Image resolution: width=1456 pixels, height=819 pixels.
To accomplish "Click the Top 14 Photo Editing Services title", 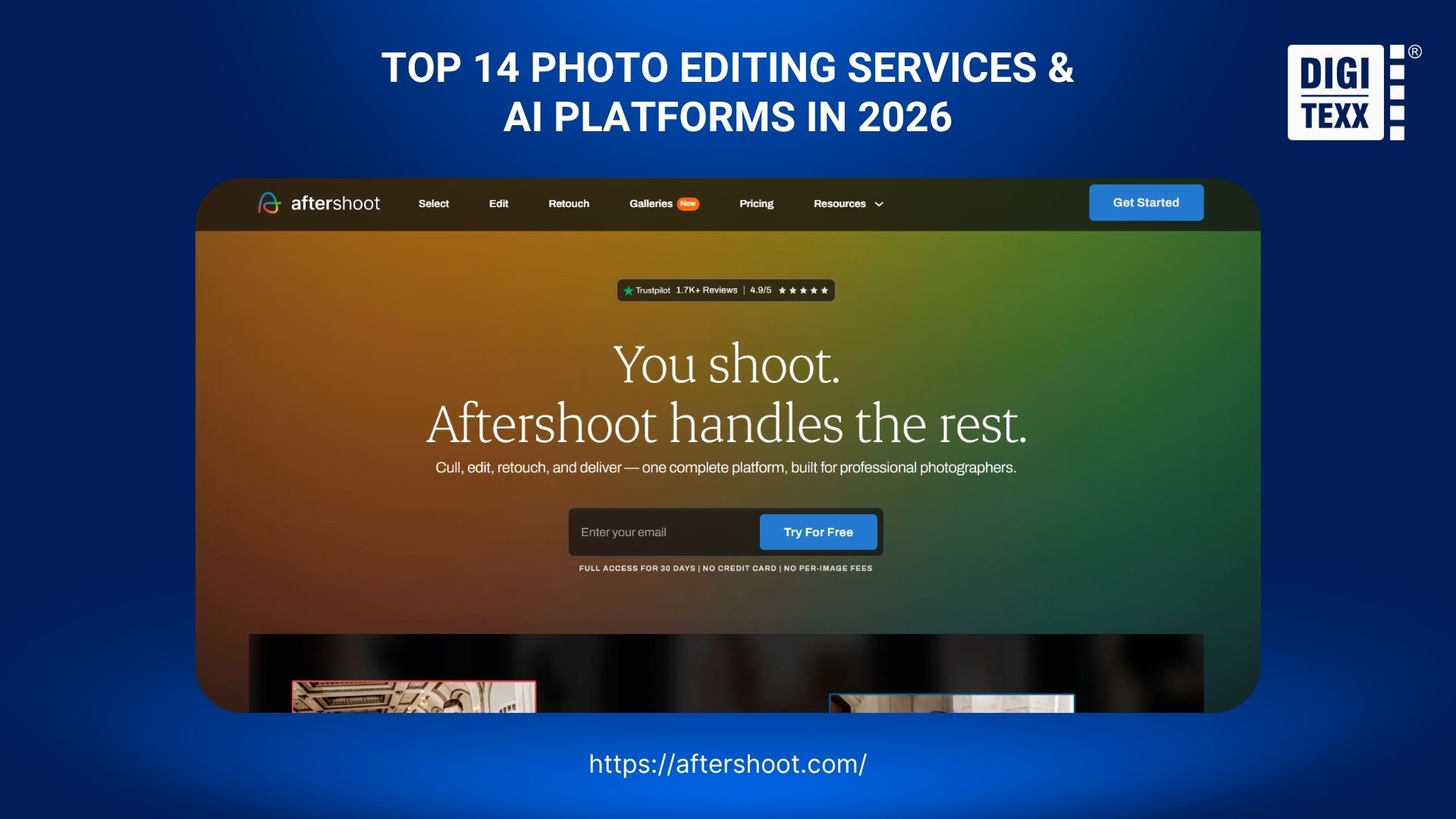I will (728, 92).
